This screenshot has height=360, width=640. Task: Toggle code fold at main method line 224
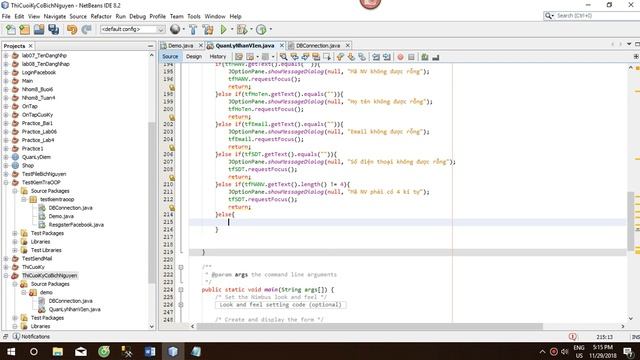tap(181, 290)
